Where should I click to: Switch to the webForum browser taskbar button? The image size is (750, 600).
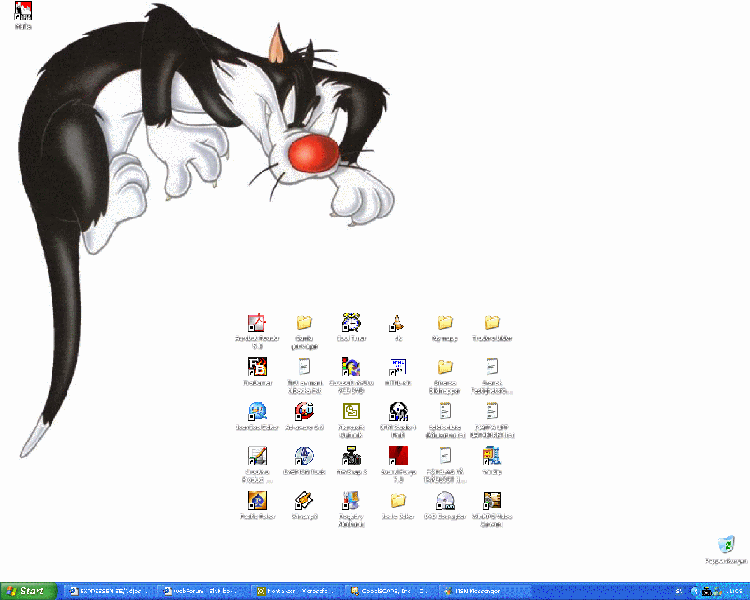tap(203, 591)
